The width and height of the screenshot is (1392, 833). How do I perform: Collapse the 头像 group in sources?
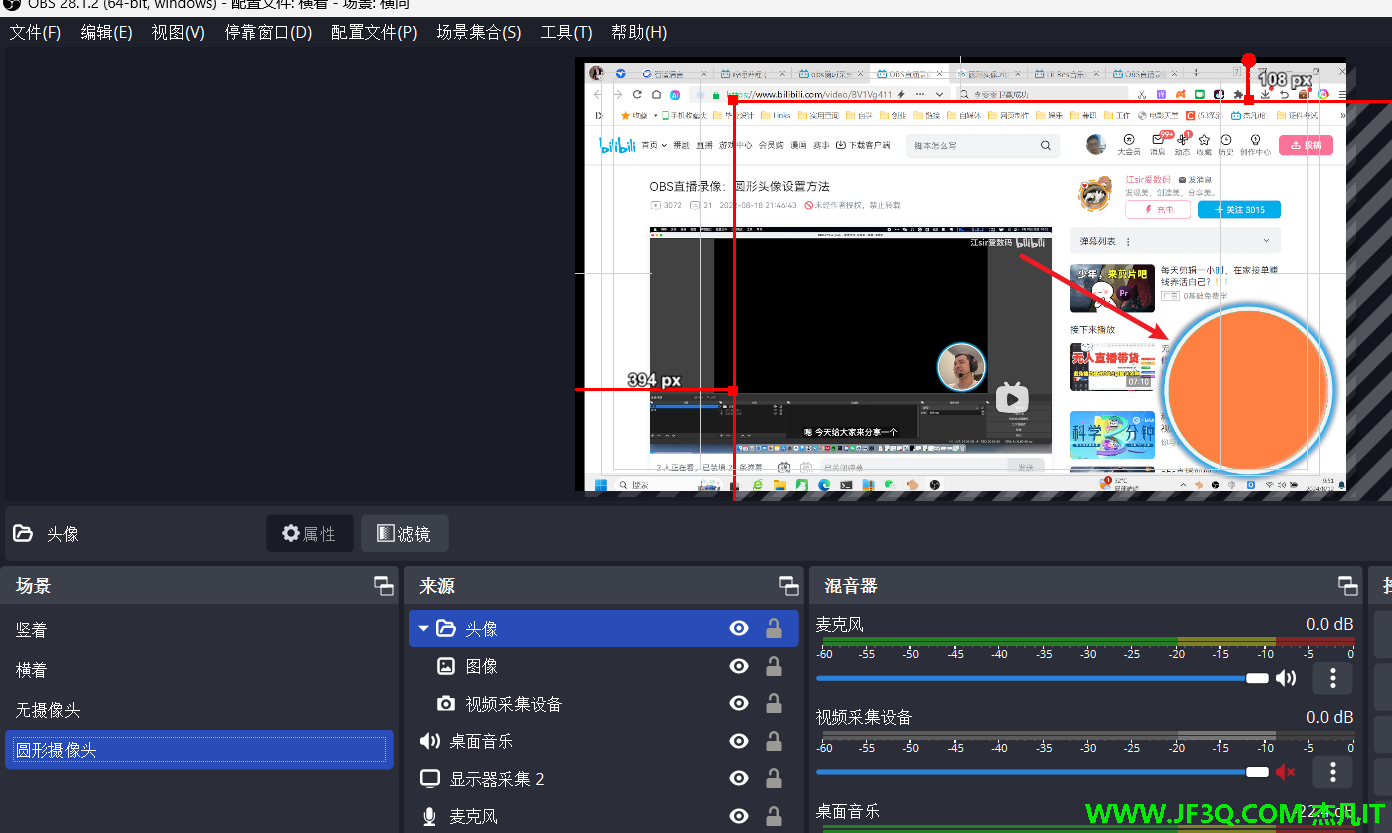click(x=423, y=629)
